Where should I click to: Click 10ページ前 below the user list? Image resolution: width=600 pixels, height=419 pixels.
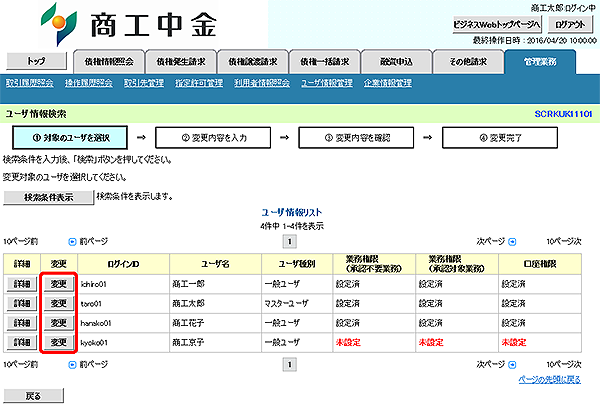pos(21,365)
